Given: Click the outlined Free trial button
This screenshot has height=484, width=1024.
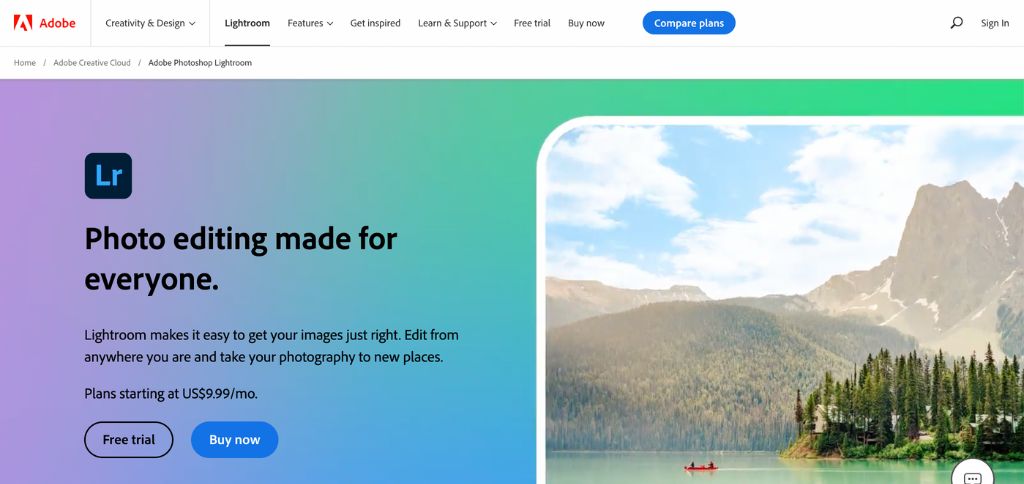Looking at the screenshot, I should (129, 440).
